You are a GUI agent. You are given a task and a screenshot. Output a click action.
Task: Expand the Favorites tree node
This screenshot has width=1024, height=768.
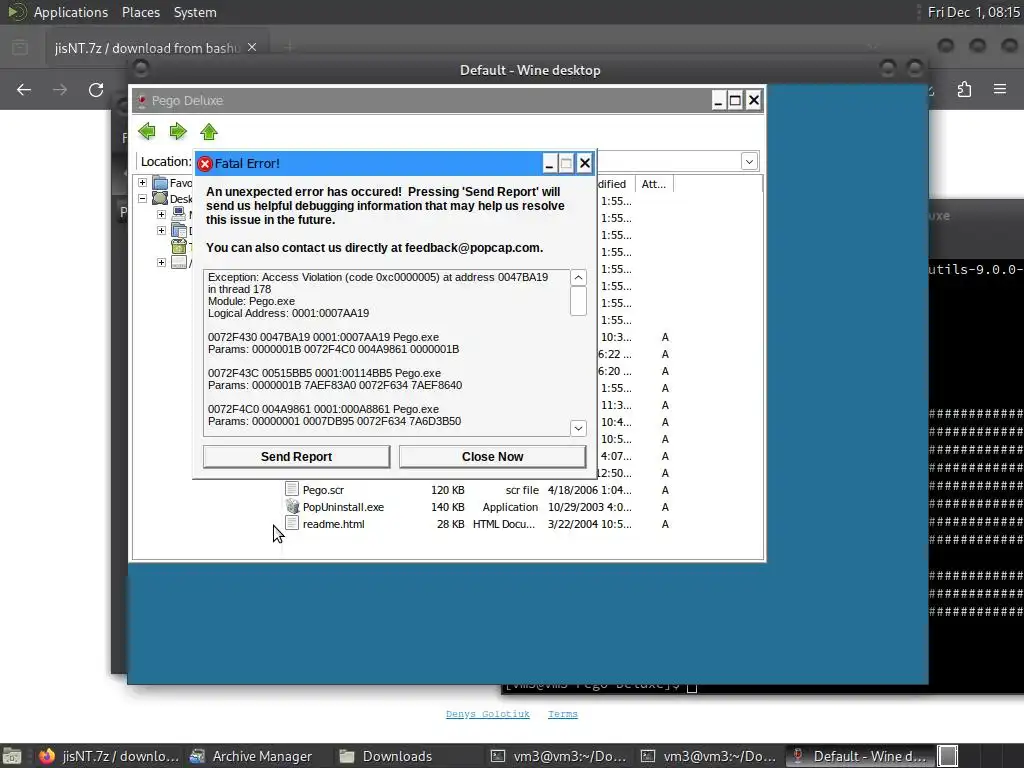[x=142, y=183]
